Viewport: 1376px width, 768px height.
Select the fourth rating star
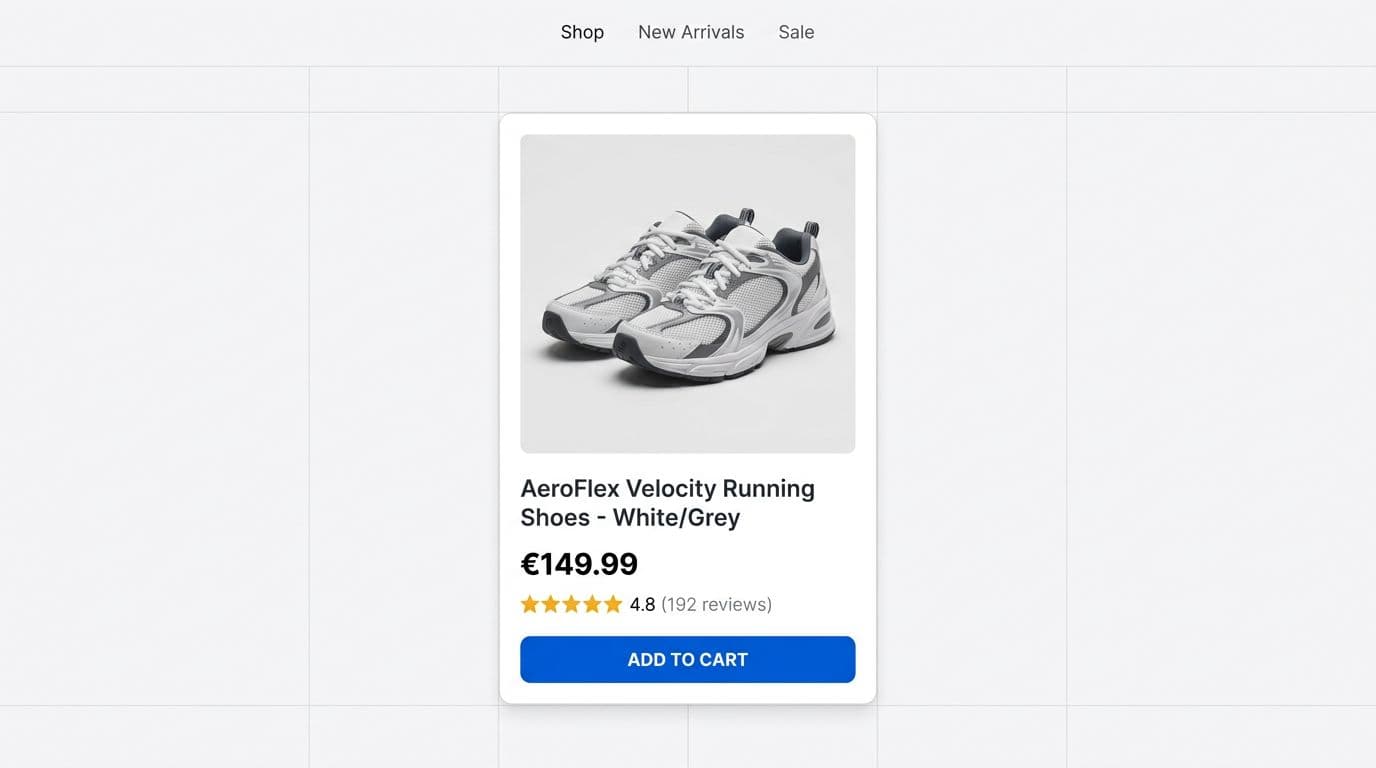coord(592,604)
